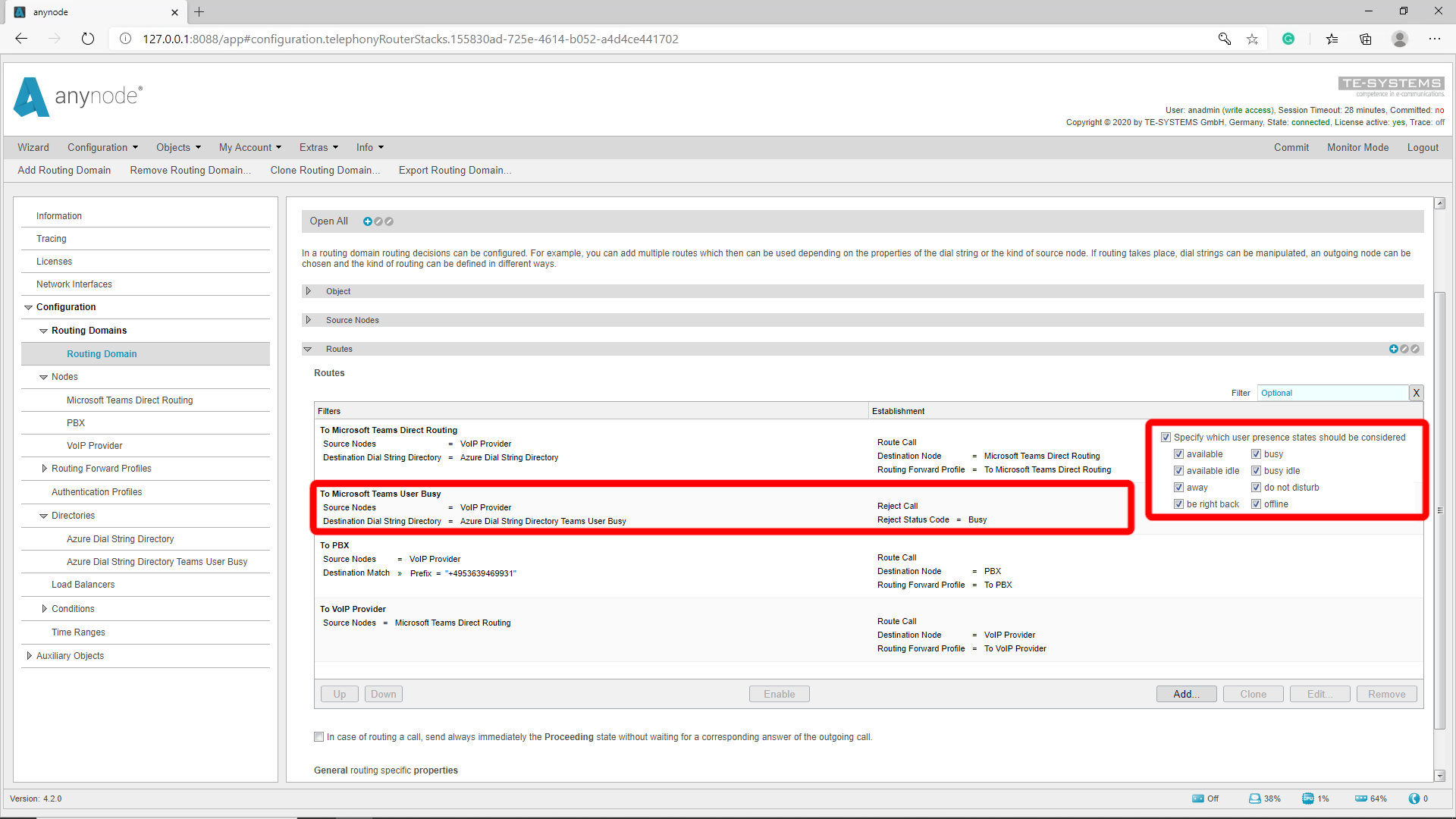This screenshot has width=1456, height=819.
Task: Click the blue plus icon in Routes header
Action: click(x=1394, y=349)
